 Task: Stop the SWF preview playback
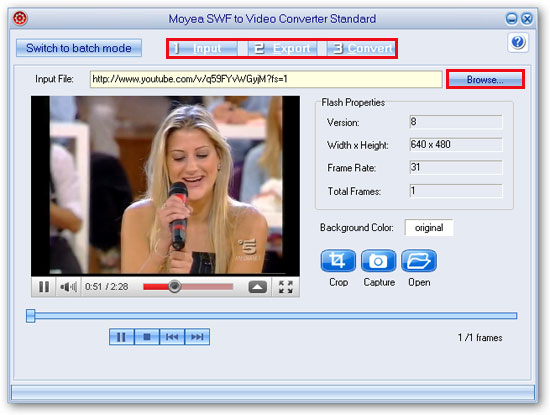pyautogui.click(x=147, y=337)
